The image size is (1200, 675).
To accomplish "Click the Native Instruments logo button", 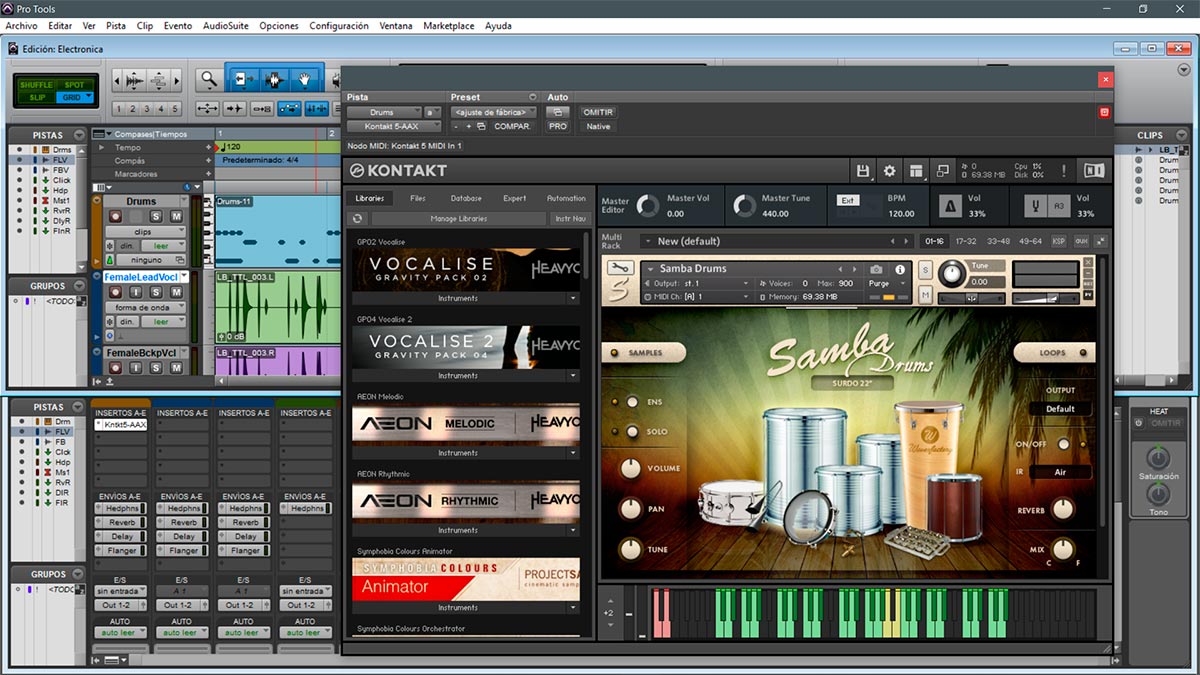I will (1094, 171).
